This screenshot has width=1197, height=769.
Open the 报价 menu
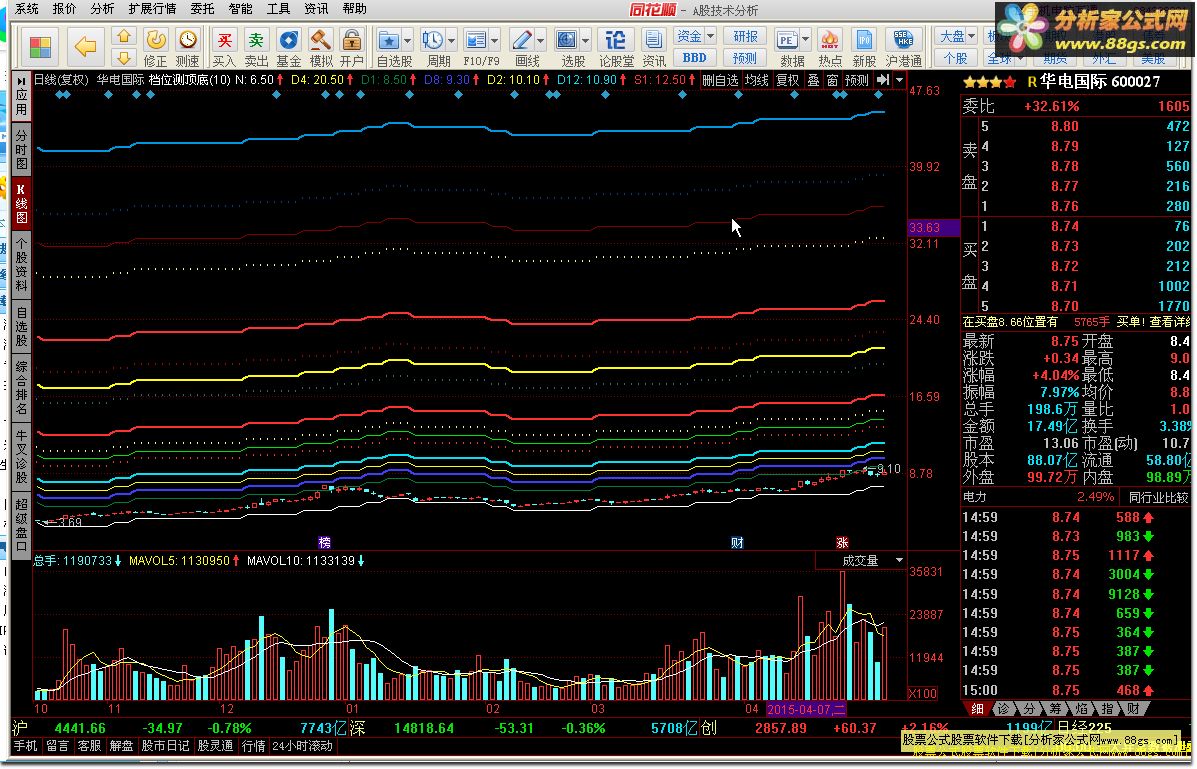(x=64, y=8)
